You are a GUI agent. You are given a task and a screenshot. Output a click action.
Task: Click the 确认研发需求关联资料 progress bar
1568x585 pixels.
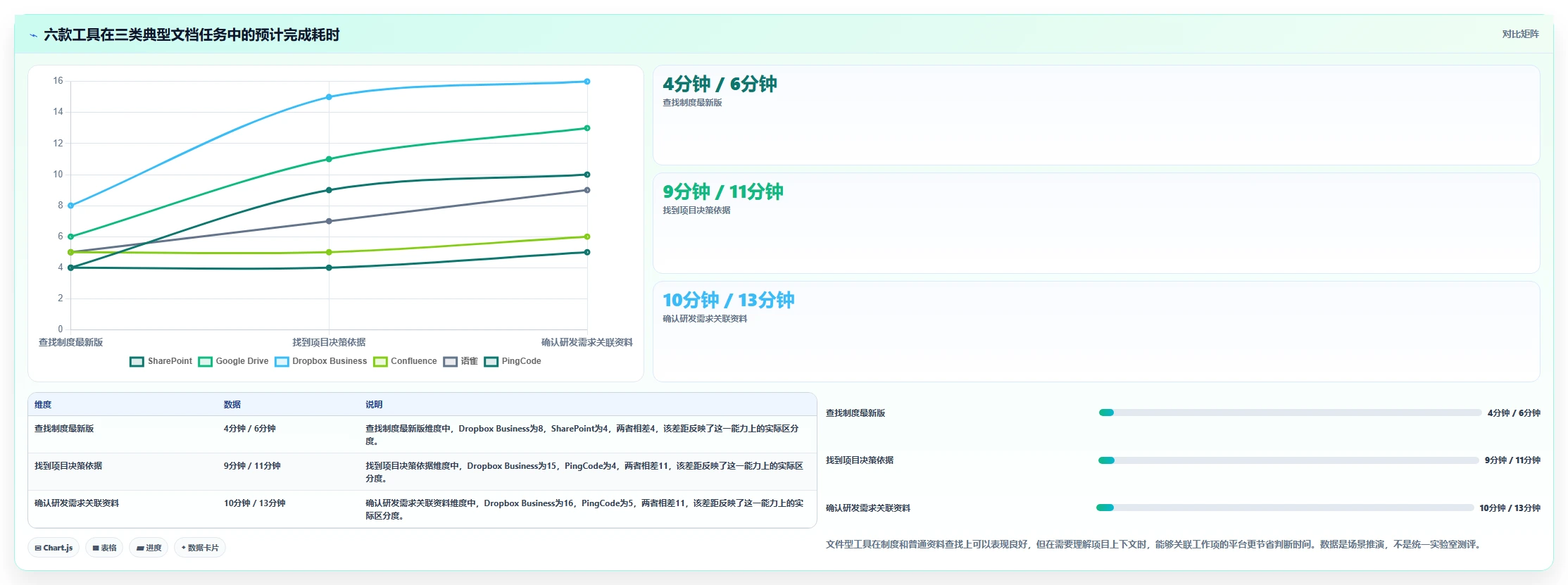[x=1285, y=508]
